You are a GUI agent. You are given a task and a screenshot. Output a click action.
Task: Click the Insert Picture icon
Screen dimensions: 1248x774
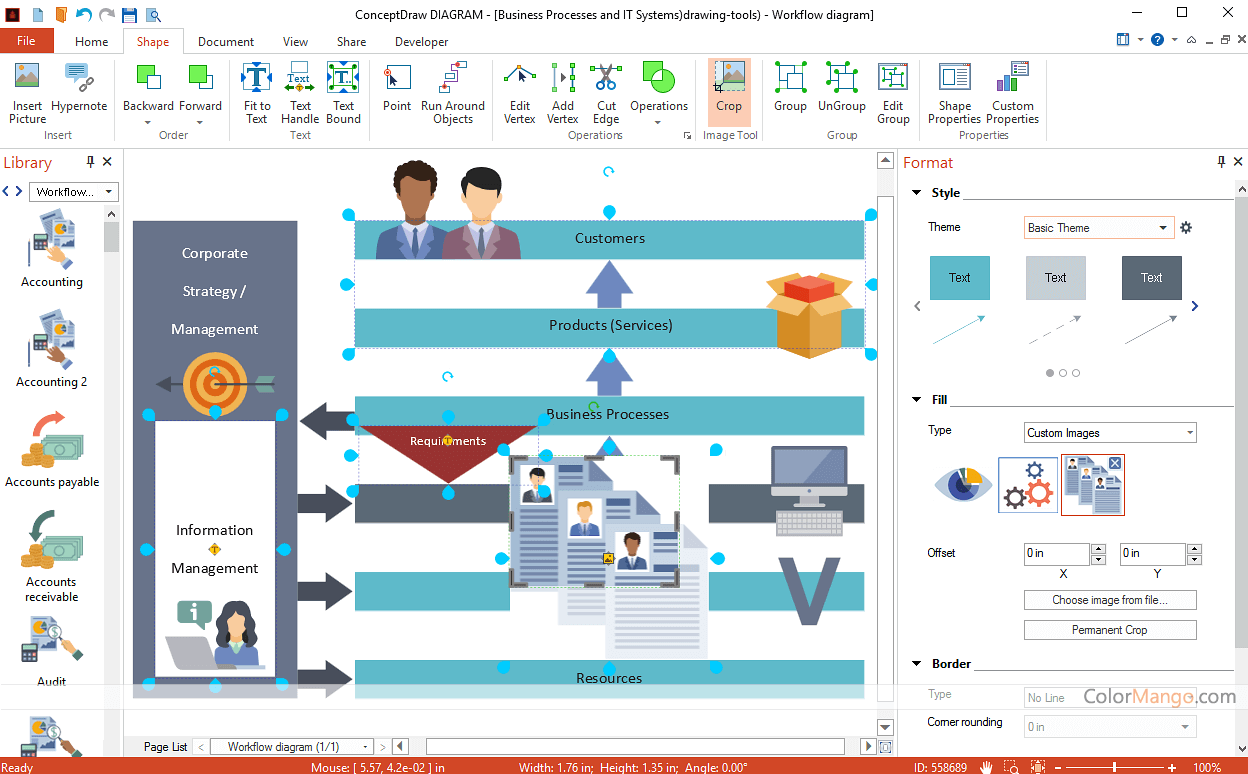coord(26,90)
